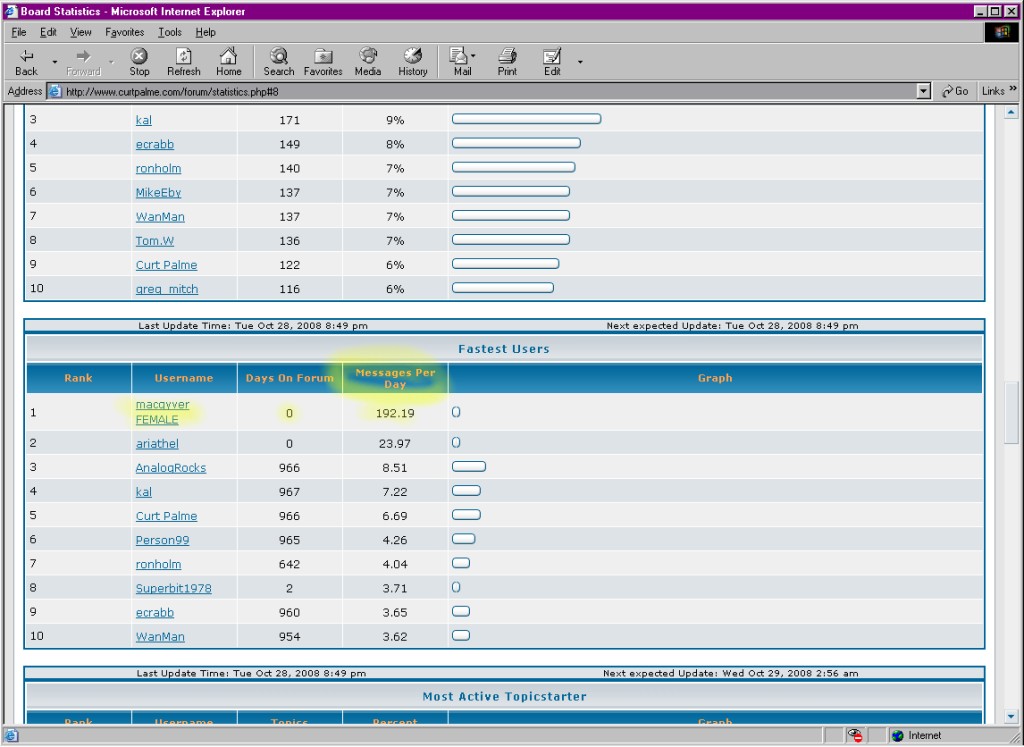Open the Media toolbar button
This screenshot has height=747, width=1024.
368,62
